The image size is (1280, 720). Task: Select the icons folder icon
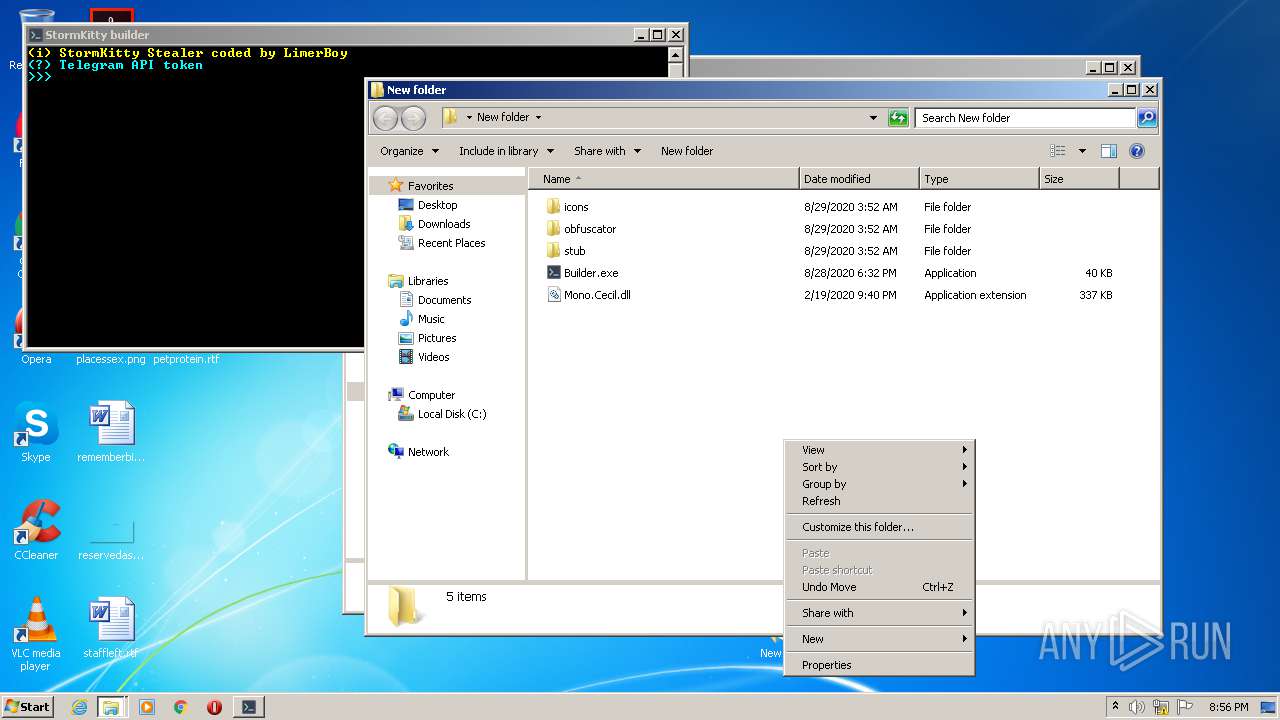[x=554, y=207]
